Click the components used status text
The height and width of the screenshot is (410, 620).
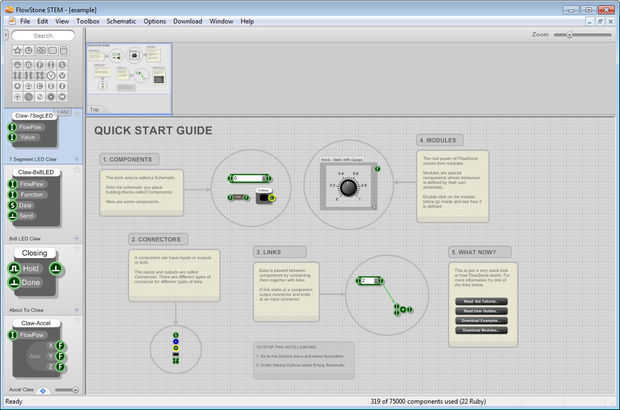coord(428,402)
